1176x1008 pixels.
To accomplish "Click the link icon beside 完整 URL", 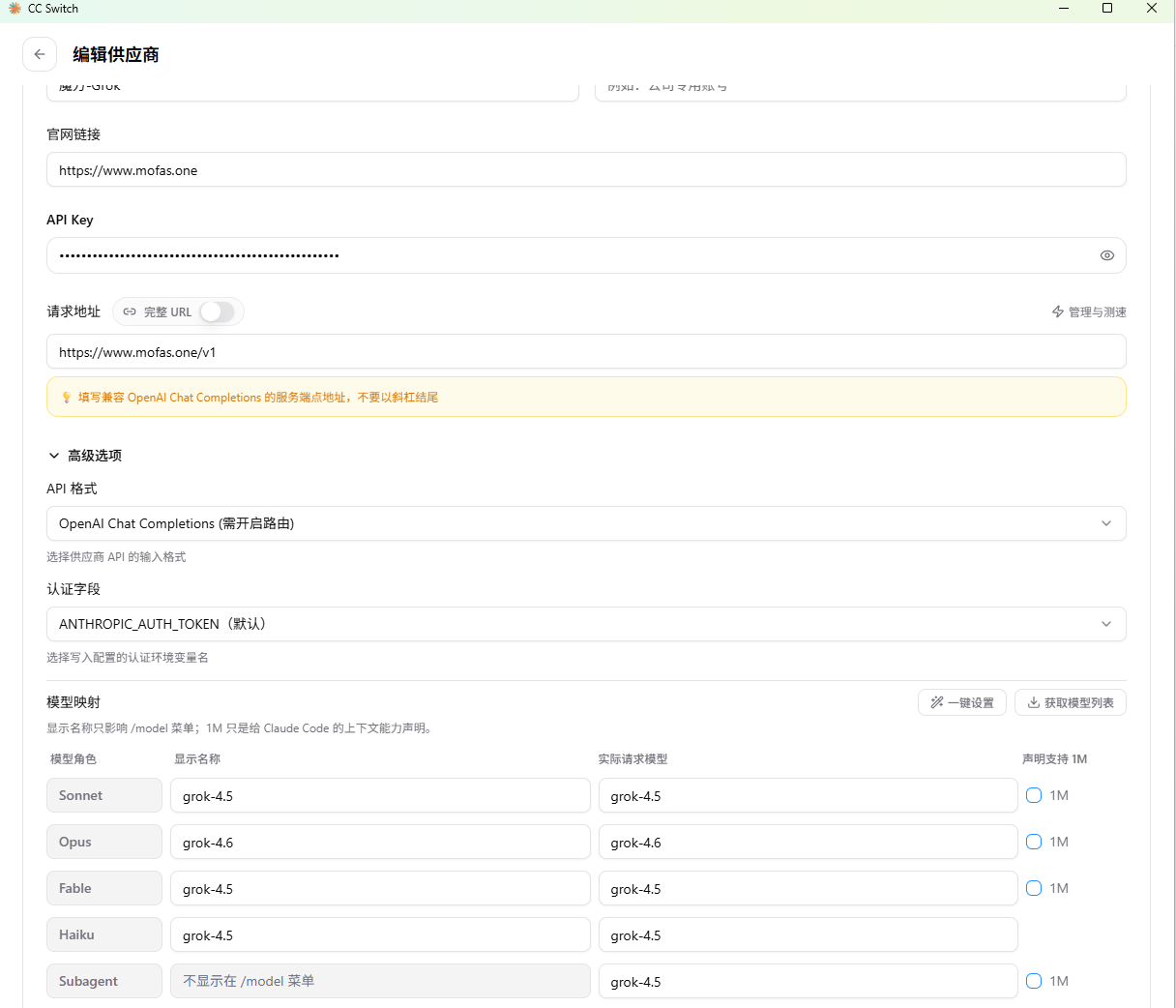I will coord(130,311).
